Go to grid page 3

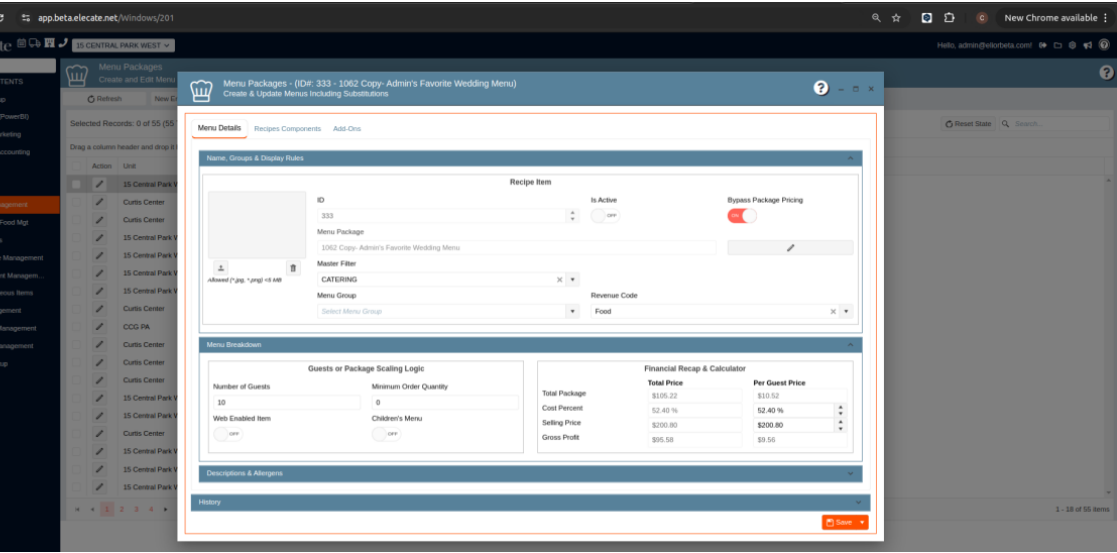tap(136, 510)
